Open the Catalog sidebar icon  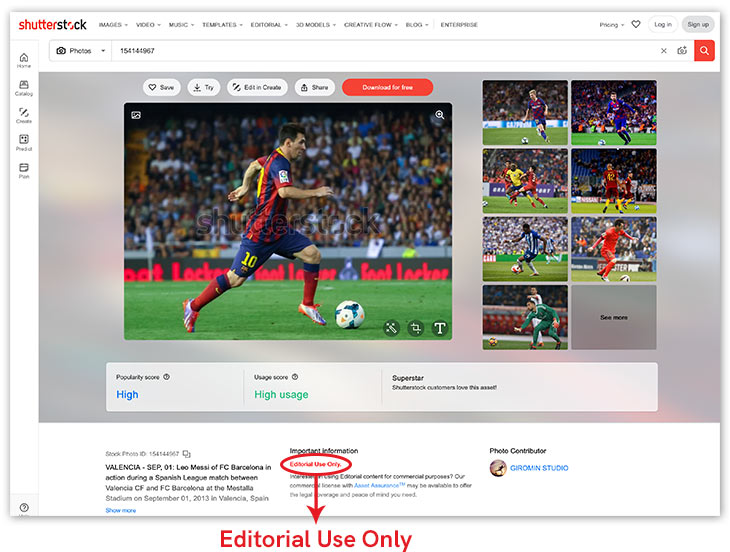(x=24, y=88)
